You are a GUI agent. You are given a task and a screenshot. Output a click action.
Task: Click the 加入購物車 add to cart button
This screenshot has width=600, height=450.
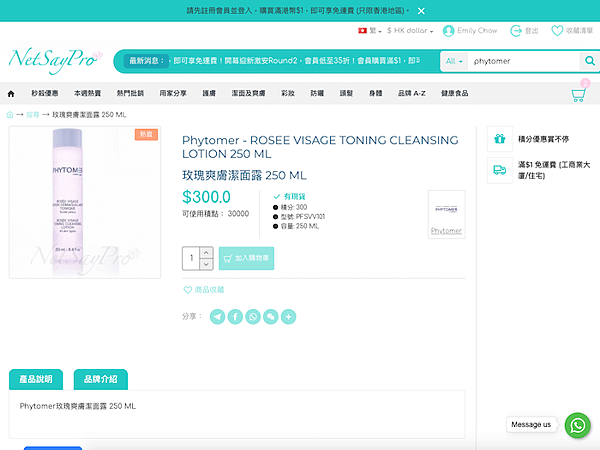click(246, 258)
